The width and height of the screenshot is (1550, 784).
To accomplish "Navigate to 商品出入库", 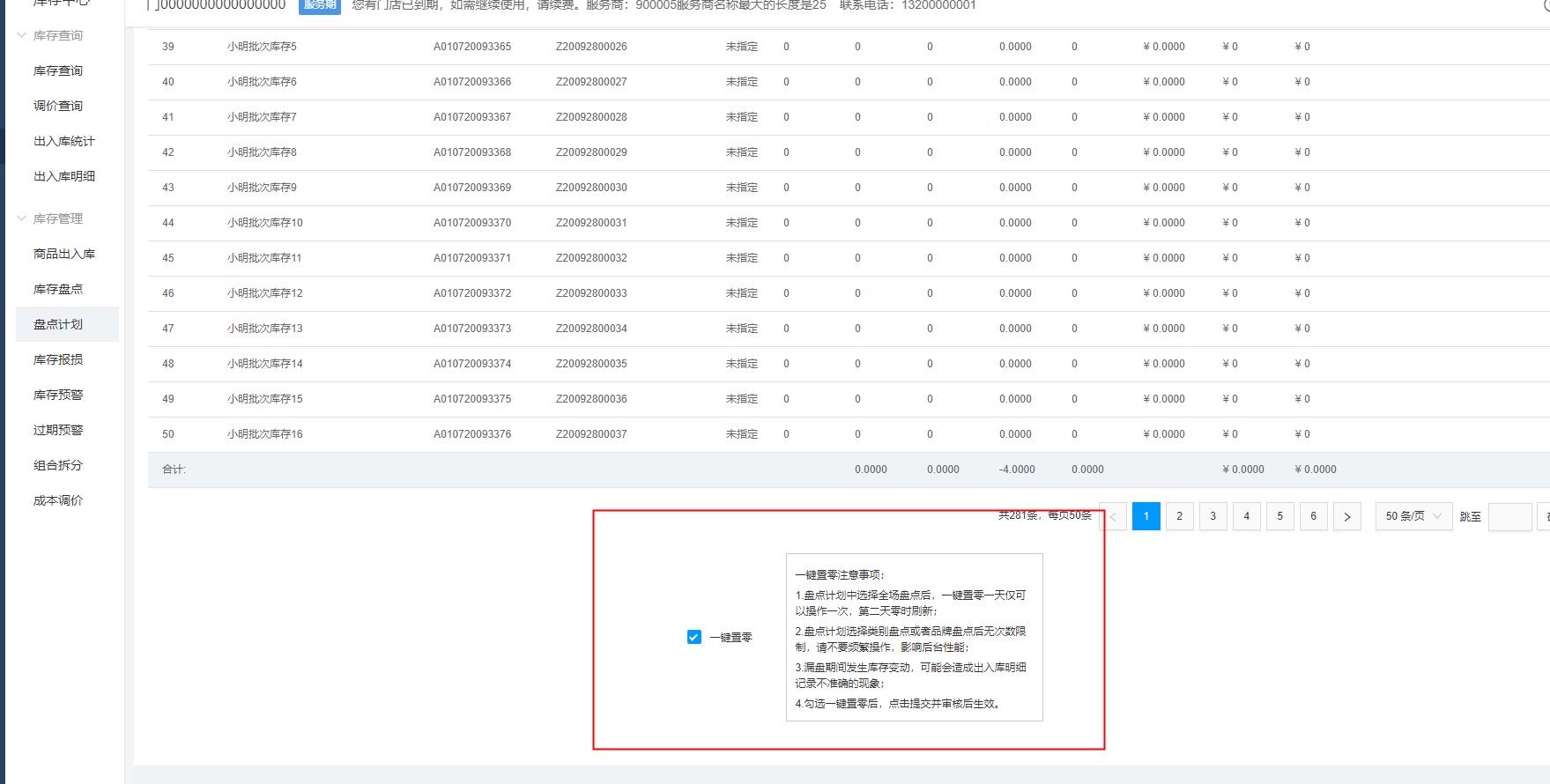I will 63,254.
